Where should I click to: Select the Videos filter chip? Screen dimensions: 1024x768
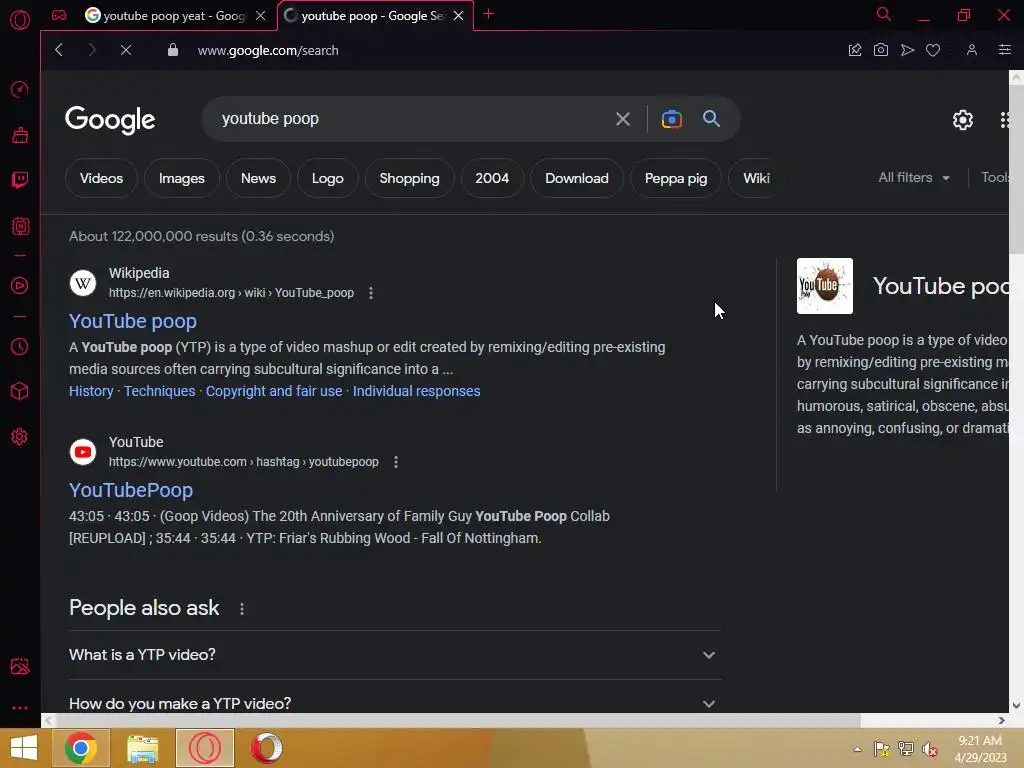pos(101,178)
